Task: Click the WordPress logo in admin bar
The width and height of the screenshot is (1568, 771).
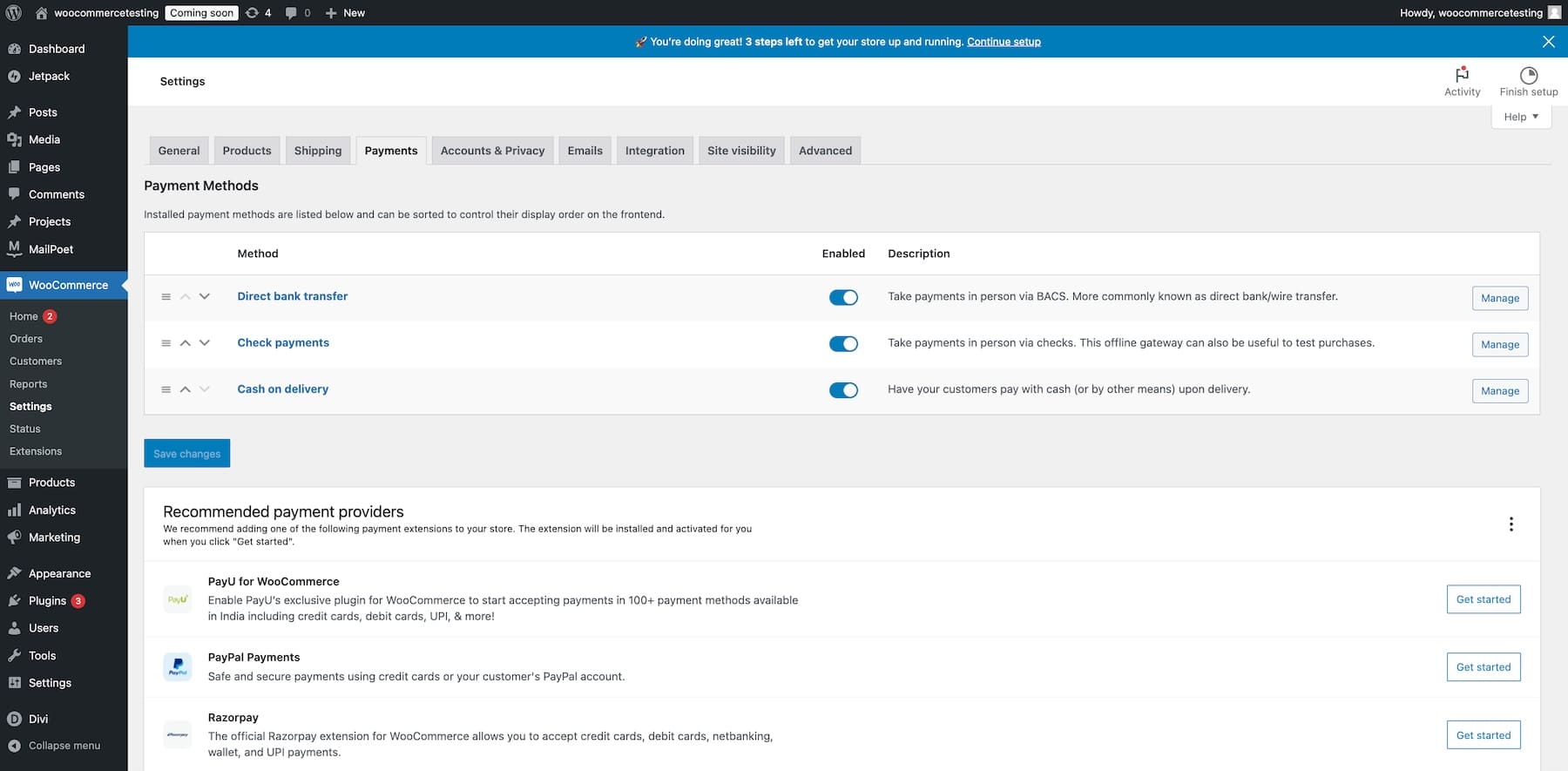Action: coord(13,13)
